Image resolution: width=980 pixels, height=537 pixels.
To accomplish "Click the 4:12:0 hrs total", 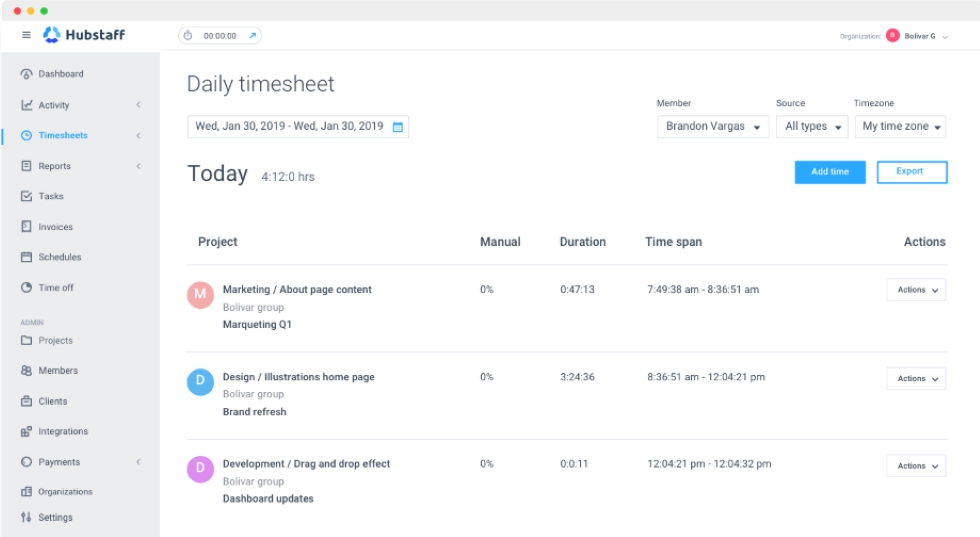I will tap(288, 177).
